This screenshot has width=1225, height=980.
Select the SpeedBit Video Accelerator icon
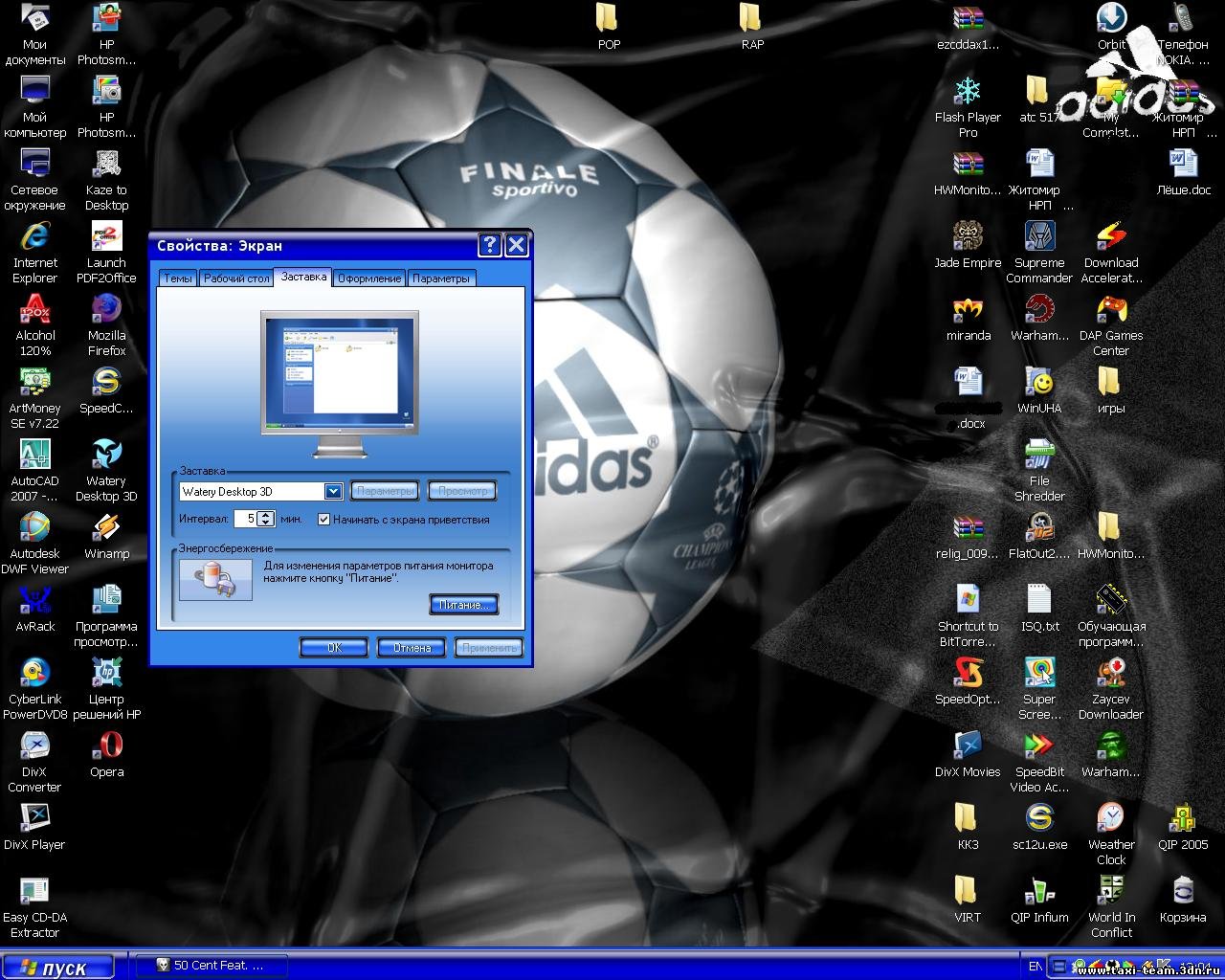(1039, 762)
